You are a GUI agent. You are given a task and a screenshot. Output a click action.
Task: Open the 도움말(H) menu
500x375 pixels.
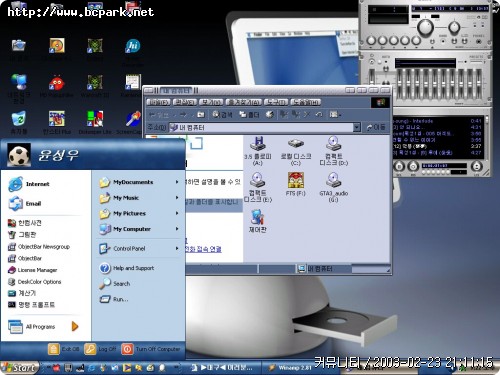point(306,102)
